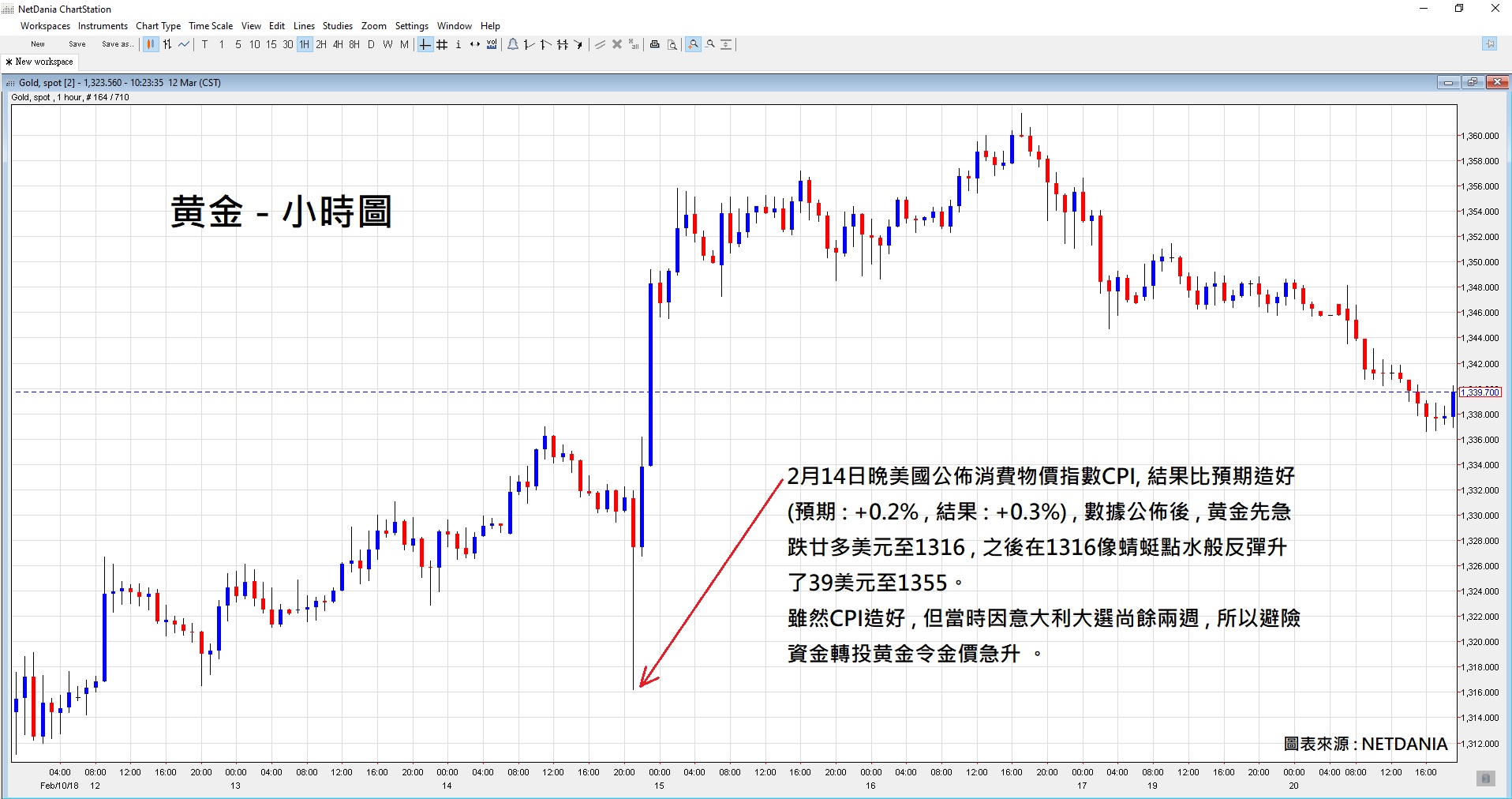
Task: Open print preview from the toolbar
Action: click(672, 45)
